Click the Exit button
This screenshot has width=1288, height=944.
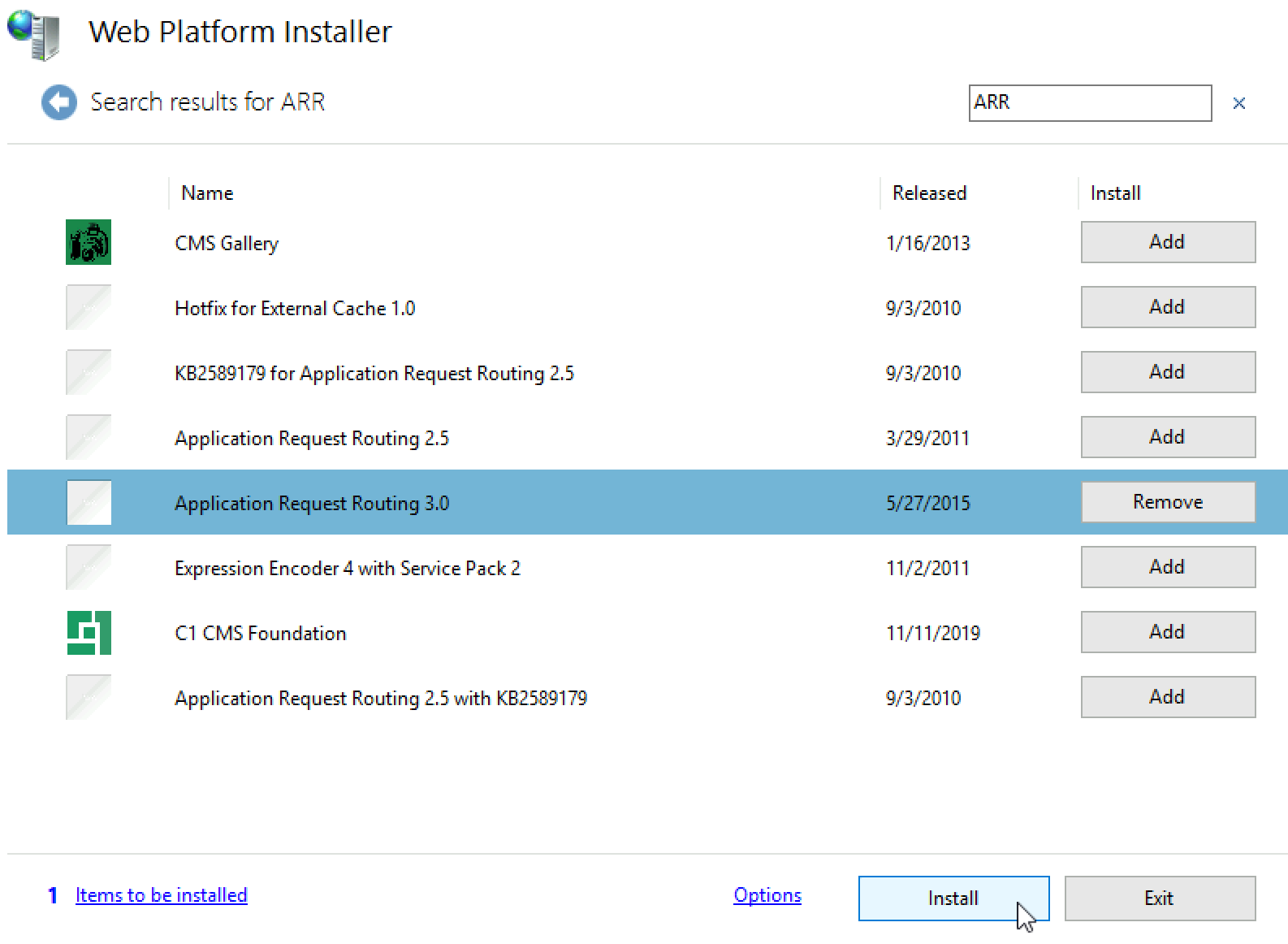tap(1160, 899)
